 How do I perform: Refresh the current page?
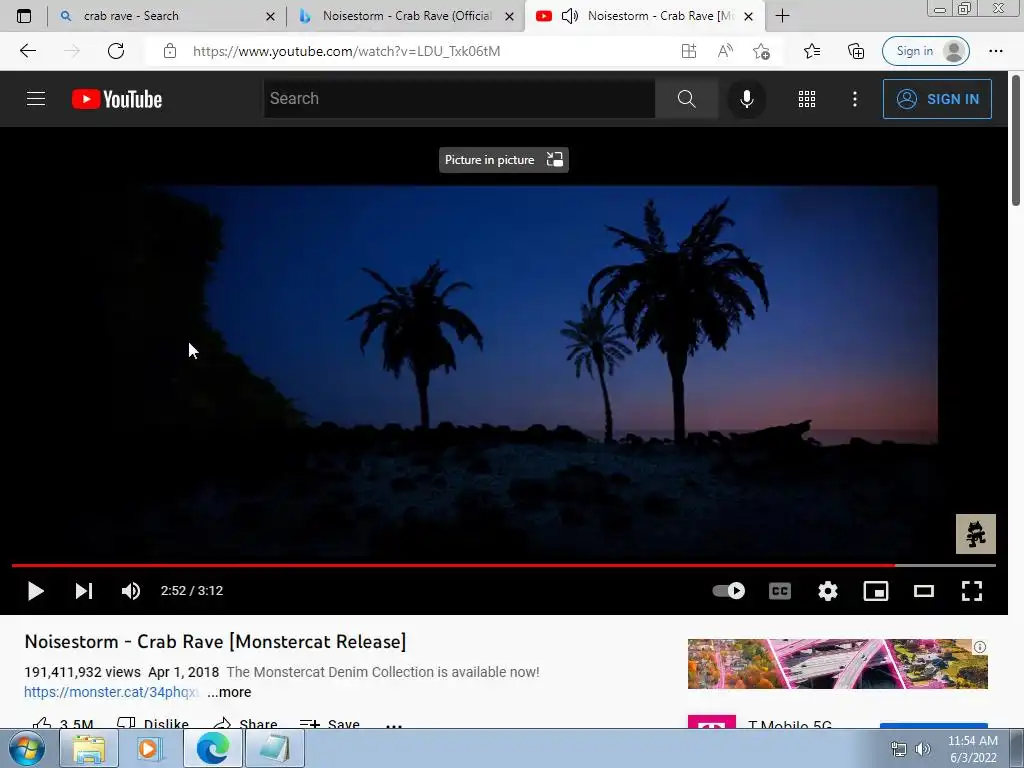coord(116,51)
